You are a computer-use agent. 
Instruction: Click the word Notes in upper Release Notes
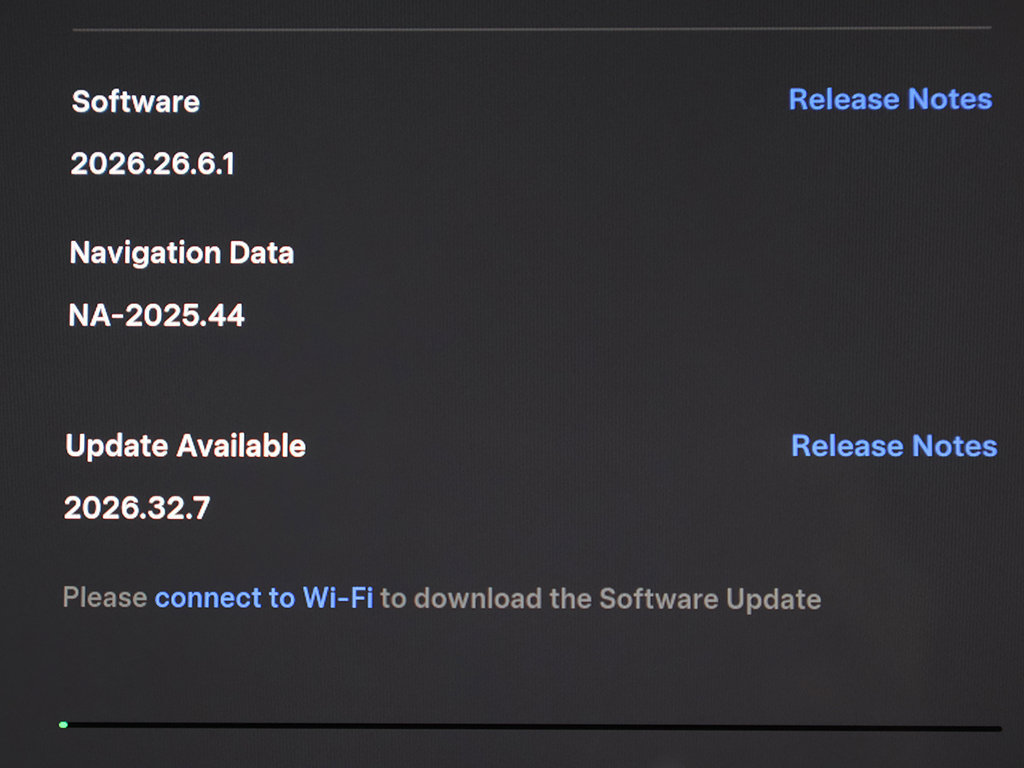click(x=950, y=99)
